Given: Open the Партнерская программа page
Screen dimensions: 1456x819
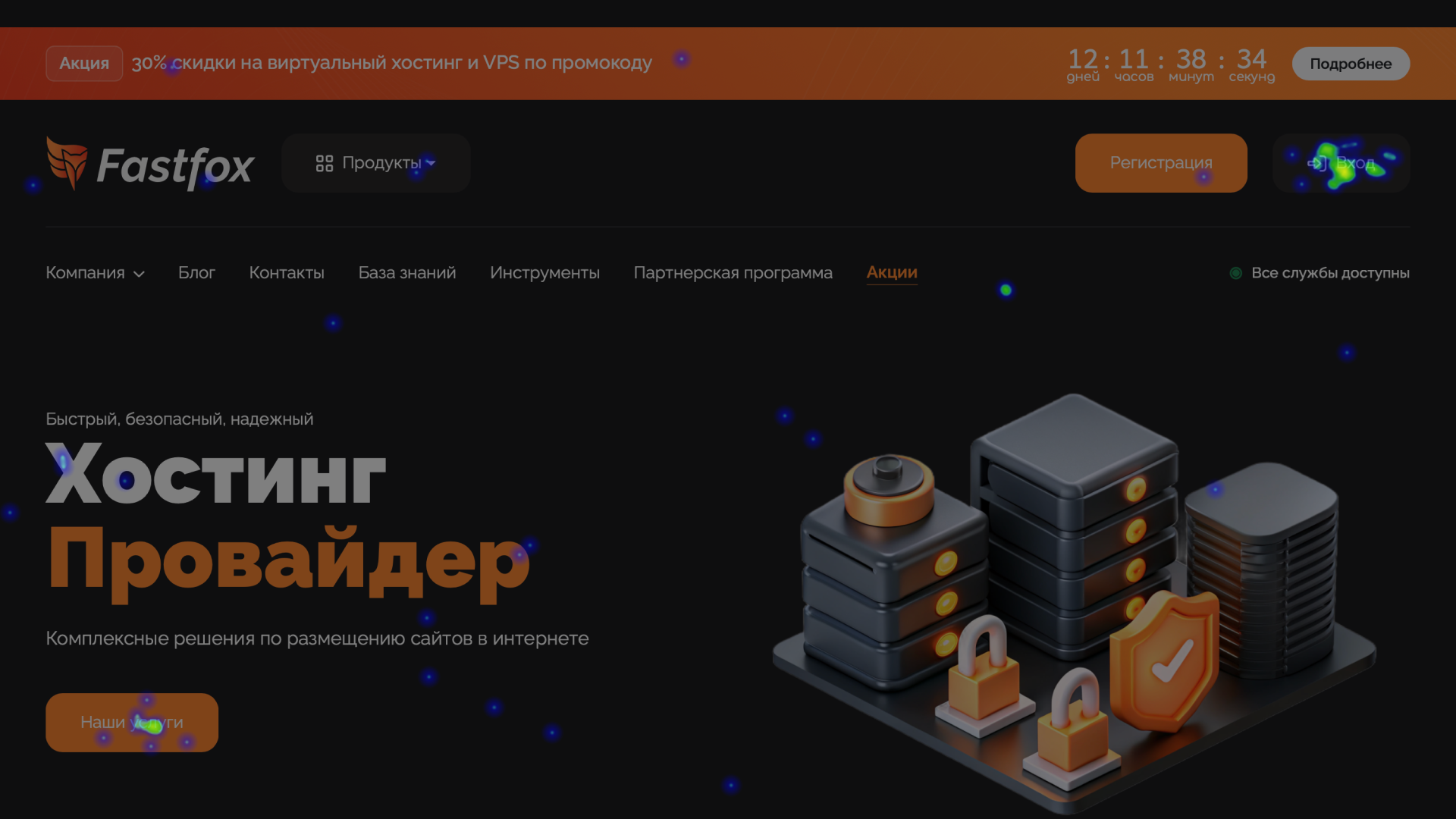Looking at the screenshot, I should (x=733, y=273).
